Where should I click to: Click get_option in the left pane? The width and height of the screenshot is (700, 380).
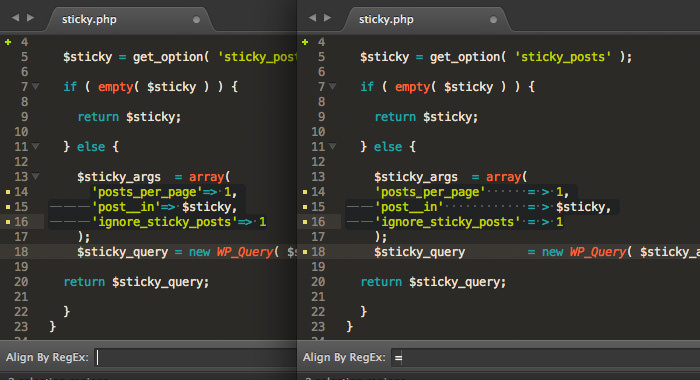pos(168,57)
